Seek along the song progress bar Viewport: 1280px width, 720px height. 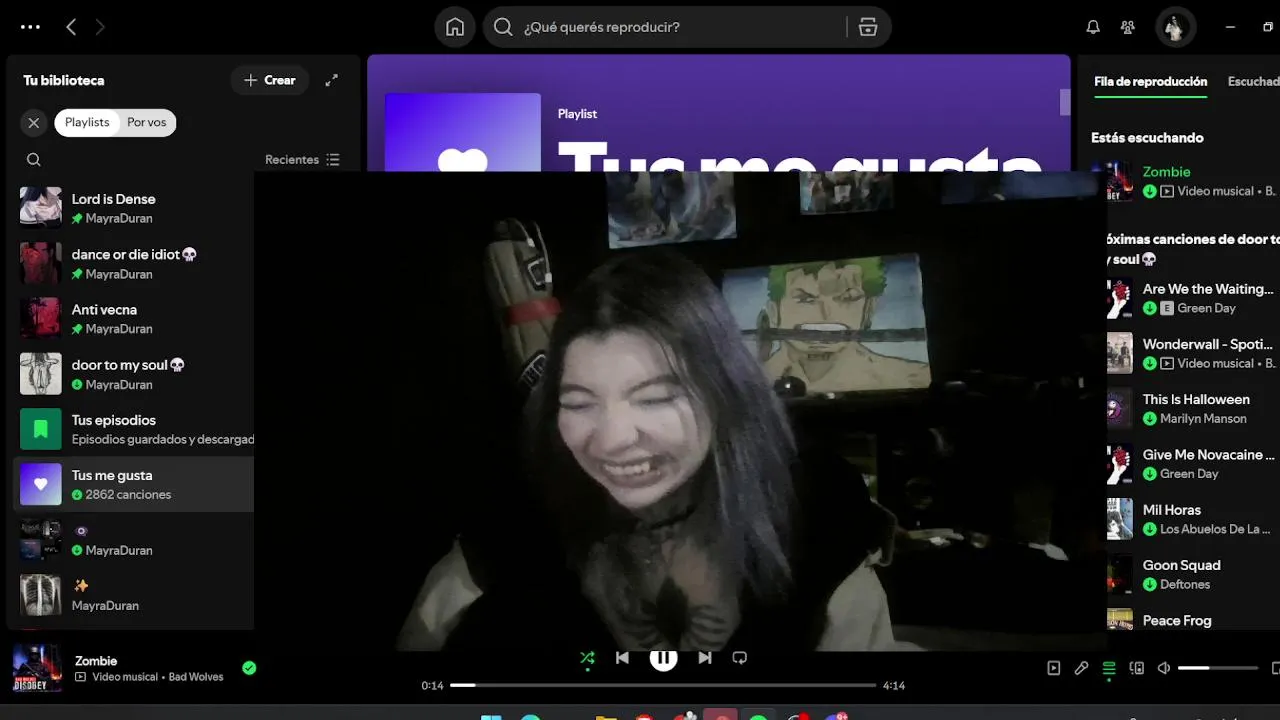click(663, 685)
